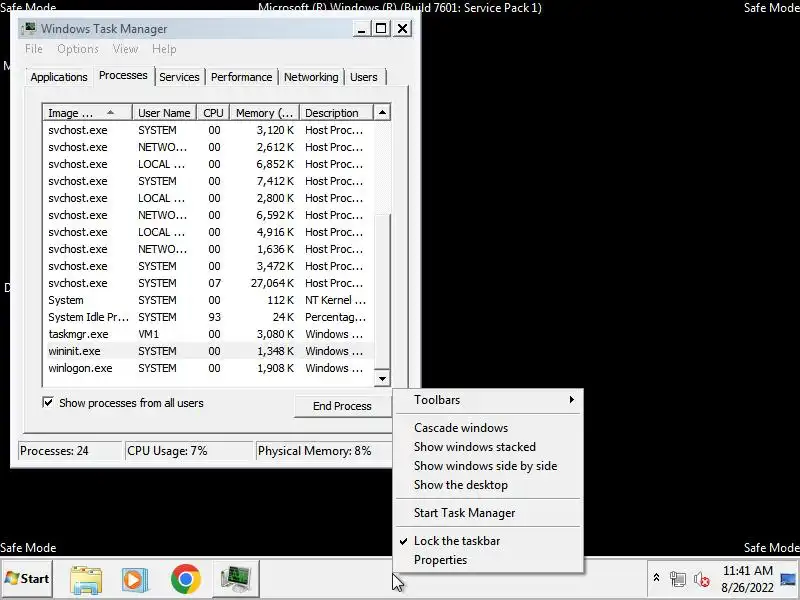
Task: Select svchost.exe using 2,800 K memory
Action: [x=208, y=198]
